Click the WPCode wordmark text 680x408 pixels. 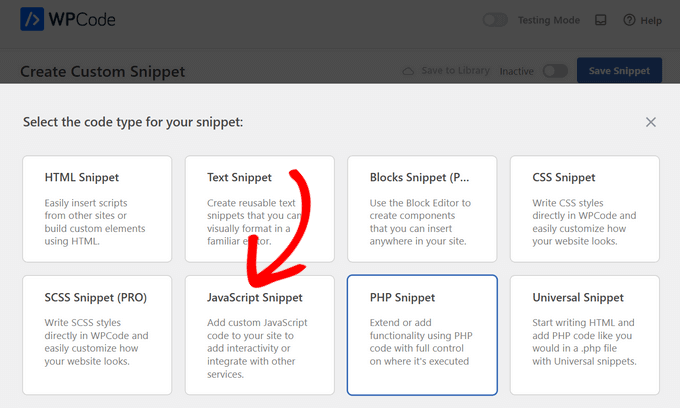click(x=82, y=20)
